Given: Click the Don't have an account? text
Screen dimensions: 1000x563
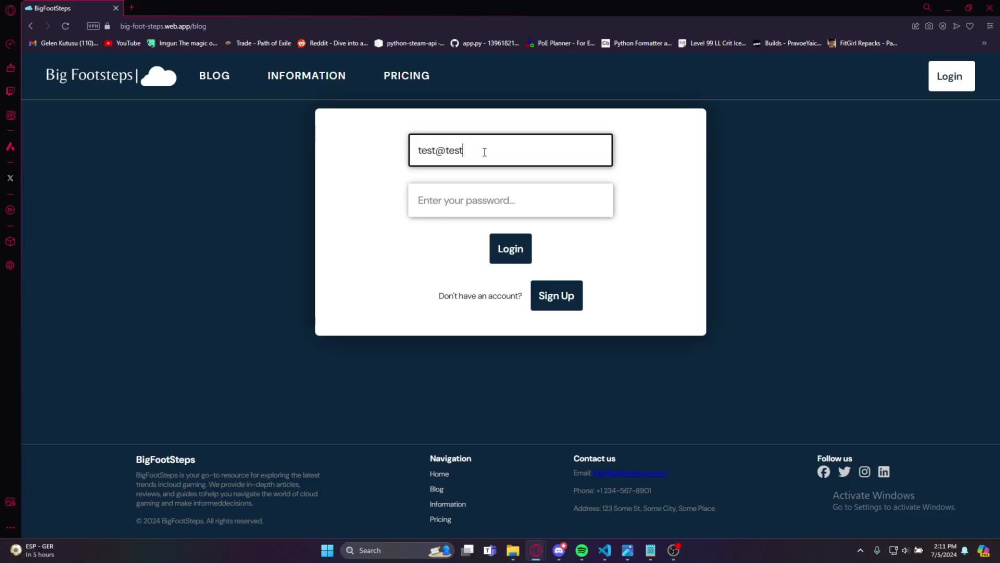Looking at the screenshot, I should [480, 296].
